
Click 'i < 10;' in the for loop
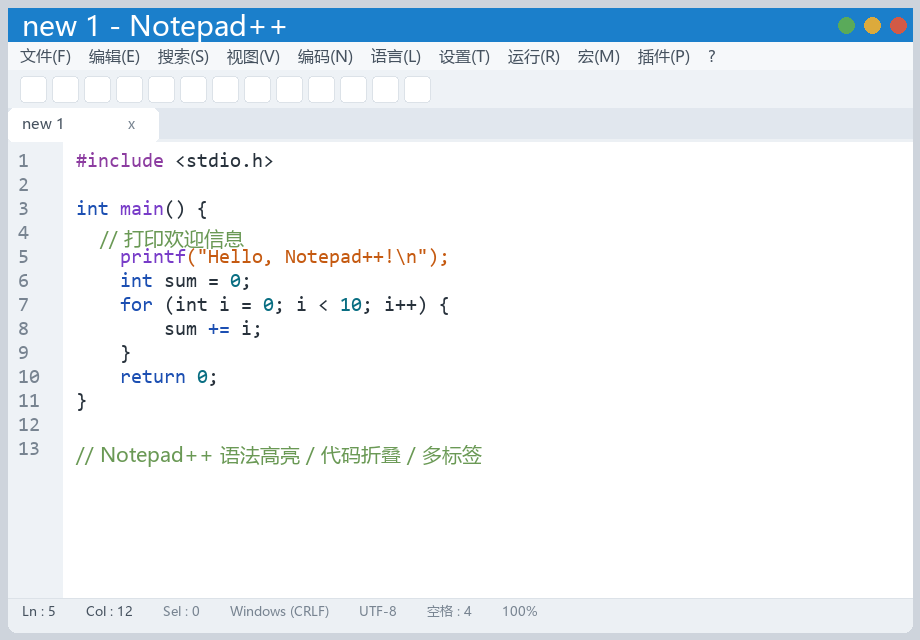(x=333, y=305)
